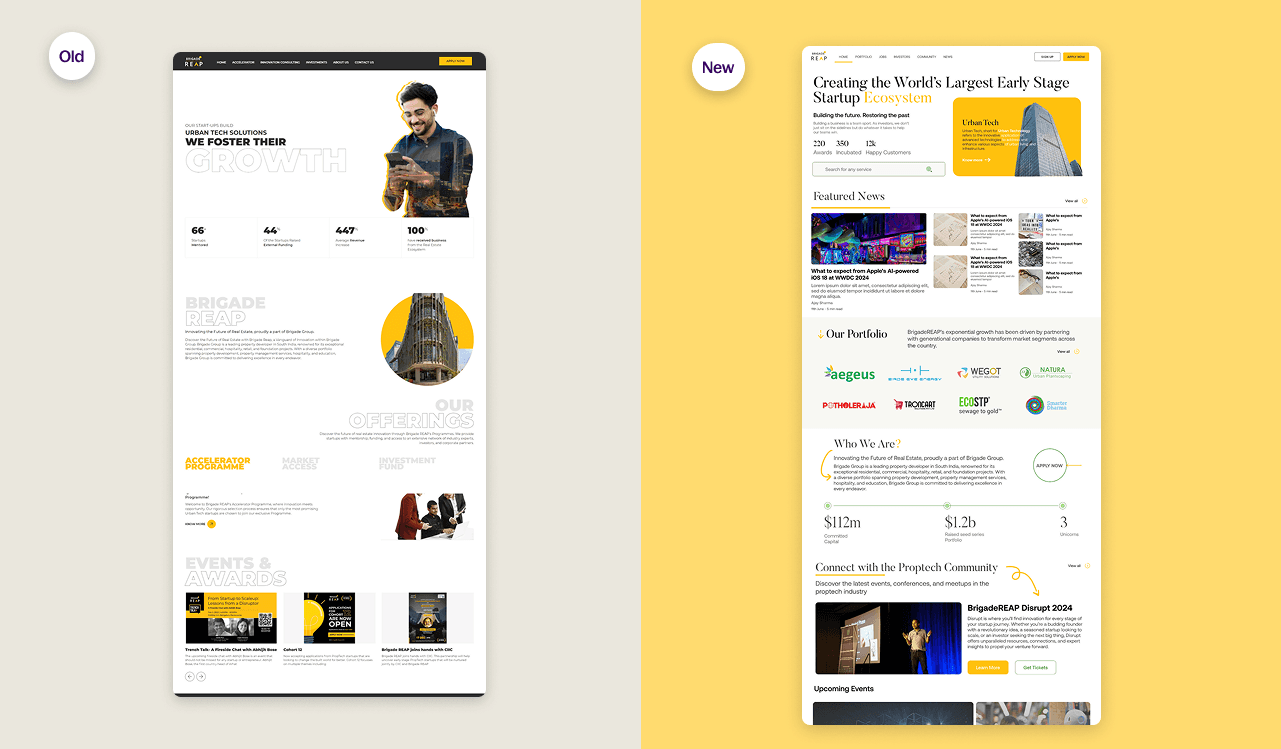Click Know more link in Urban Tech card

(976, 160)
